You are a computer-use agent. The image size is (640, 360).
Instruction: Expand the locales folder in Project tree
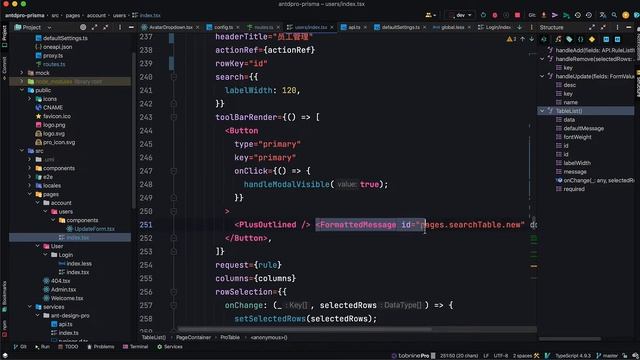tap(30, 185)
